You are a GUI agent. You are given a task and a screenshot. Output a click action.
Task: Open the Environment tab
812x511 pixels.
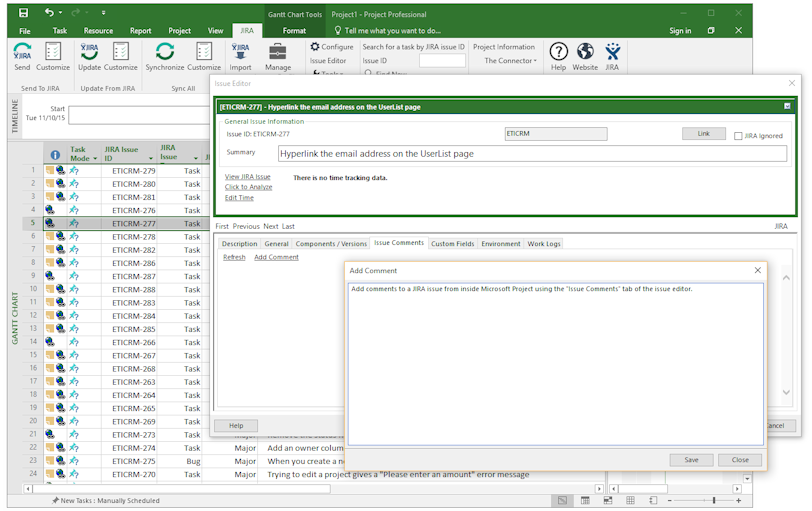pyautogui.click(x=501, y=244)
